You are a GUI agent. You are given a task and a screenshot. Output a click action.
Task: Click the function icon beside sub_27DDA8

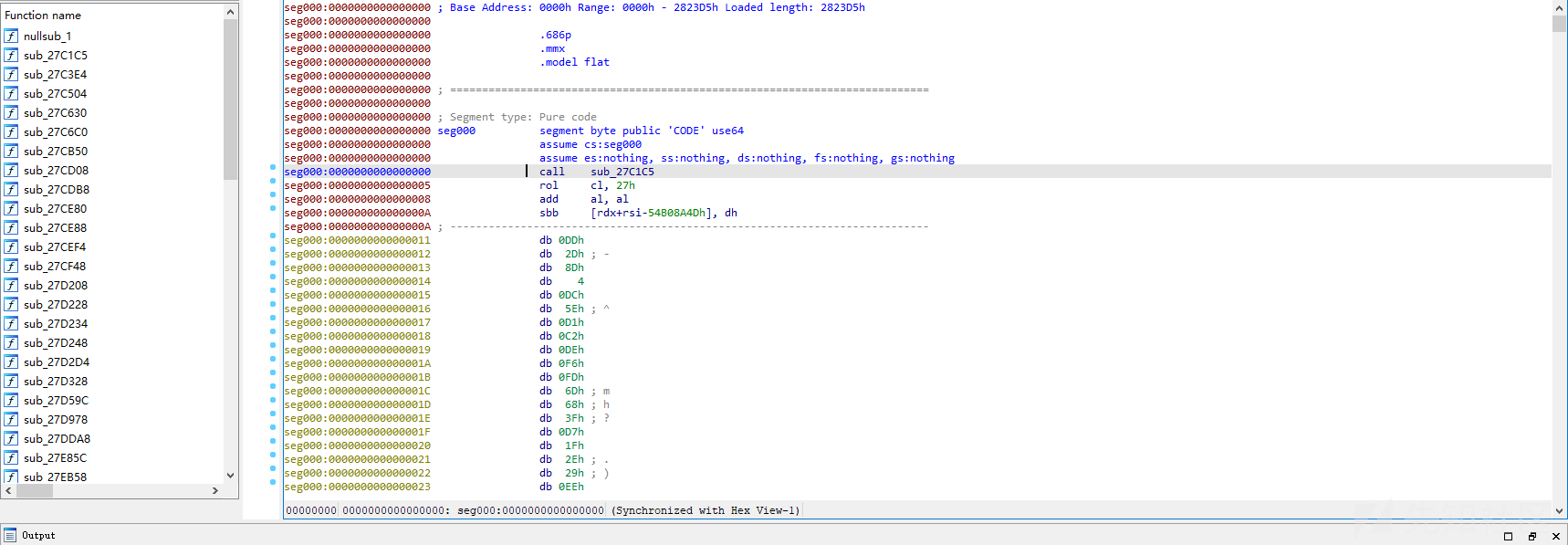point(11,438)
